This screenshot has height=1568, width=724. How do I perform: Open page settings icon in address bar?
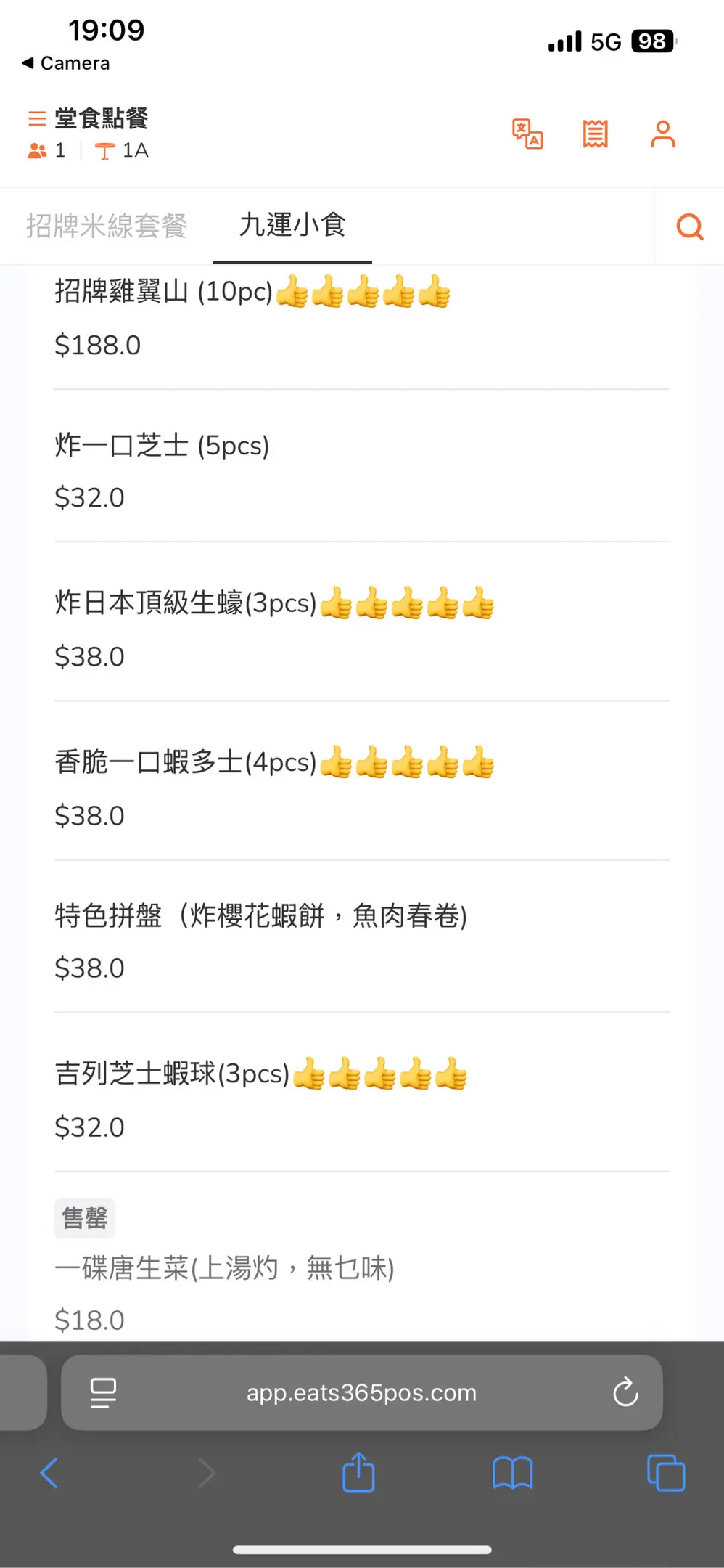[103, 1392]
